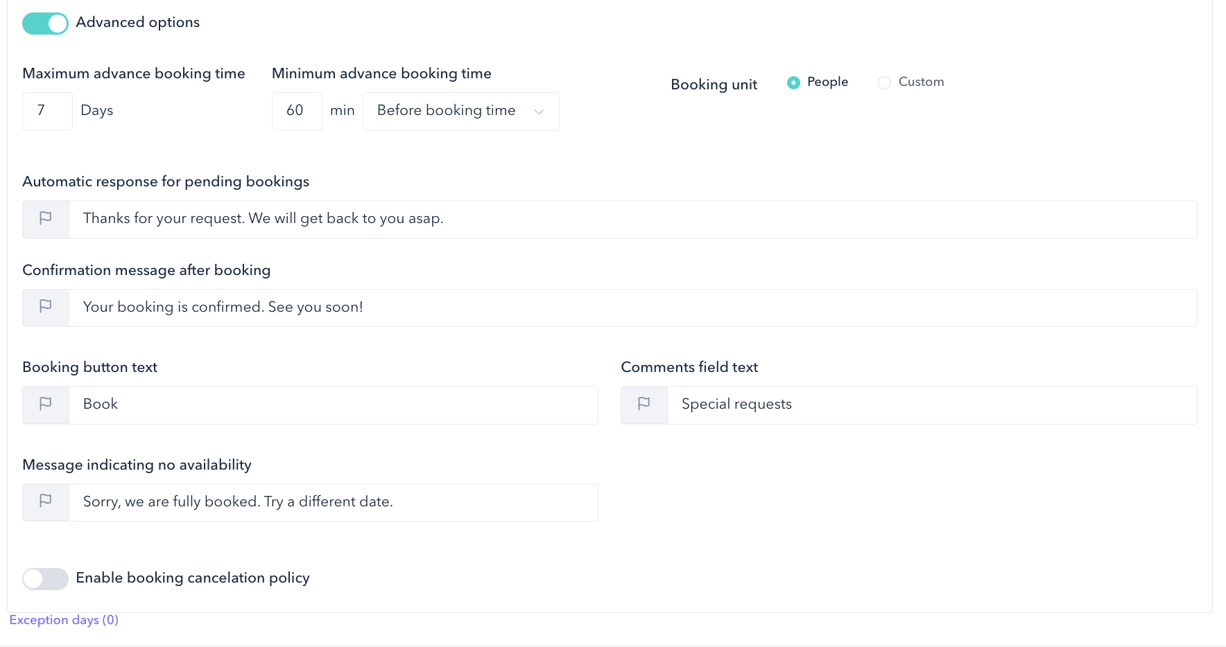Enable the booking cancelation policy toggle
The height and width of the screenshot is (647, 1226).
[x=45, y=578]
